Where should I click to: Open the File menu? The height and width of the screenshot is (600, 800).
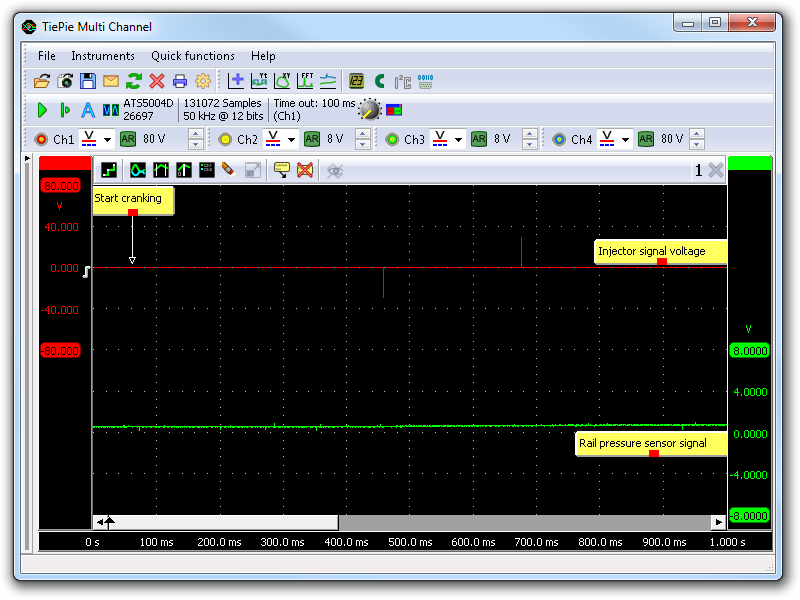coord(46,56)
